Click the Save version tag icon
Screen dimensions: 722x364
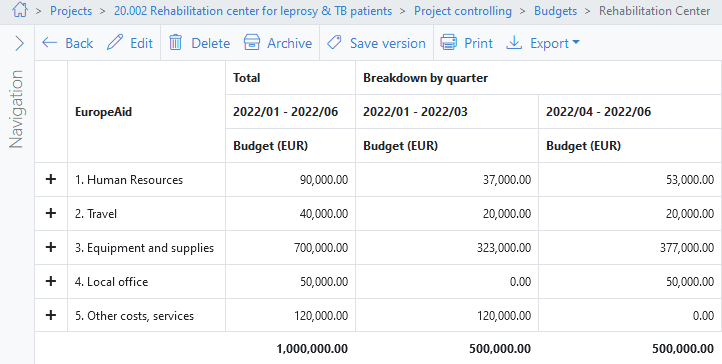click(334, 42)
